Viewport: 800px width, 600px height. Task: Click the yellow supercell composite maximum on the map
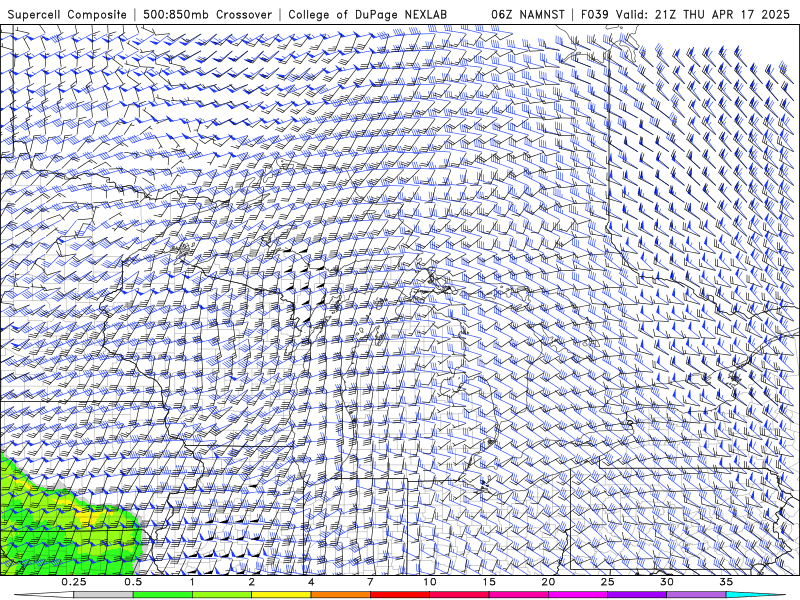pyautogui.click(x=88, y=517)
